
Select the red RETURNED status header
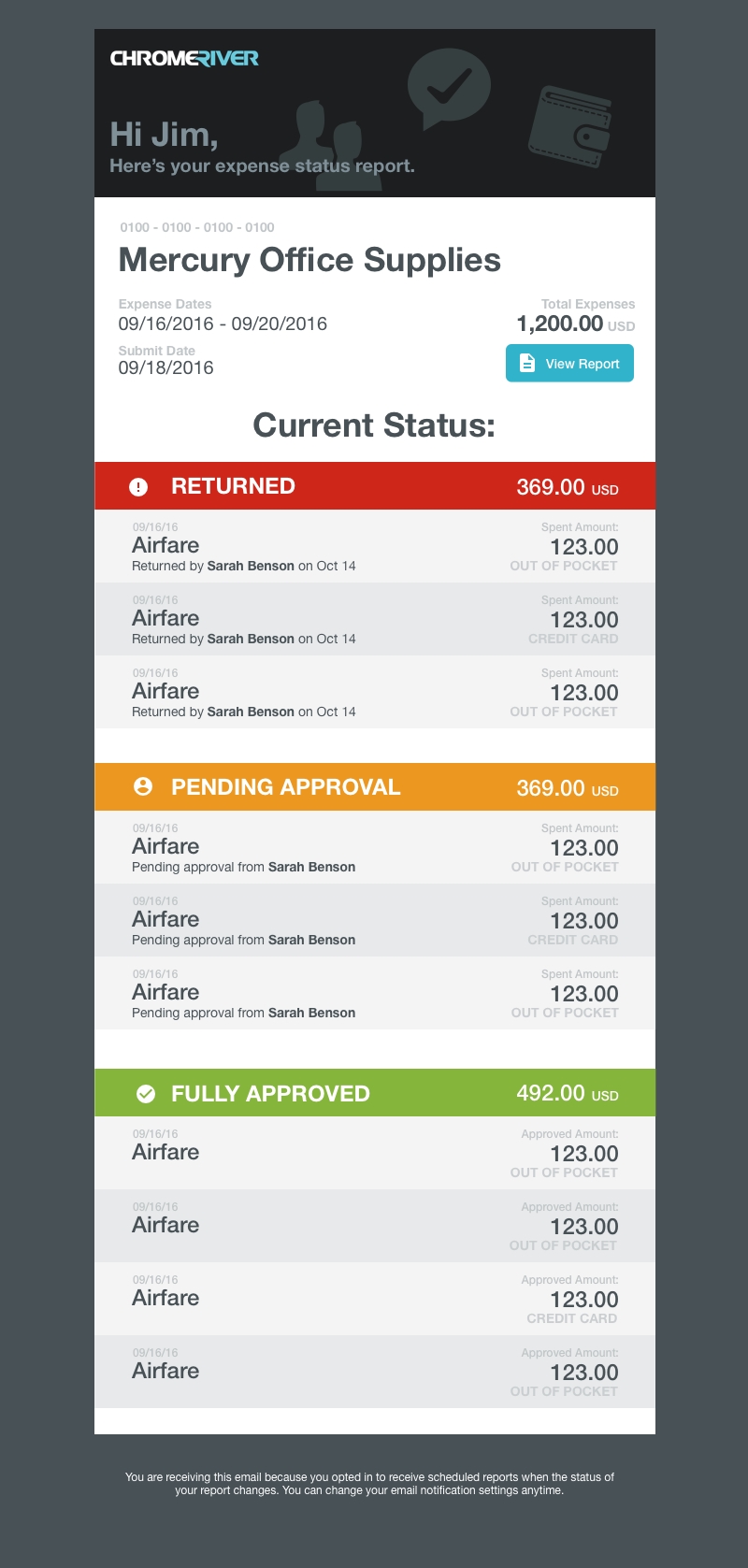(x=374, y=486)
